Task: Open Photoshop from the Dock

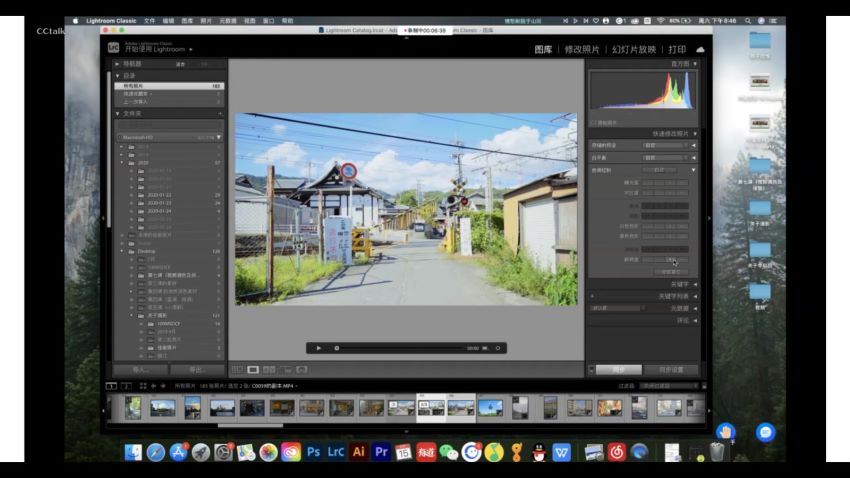Action: (x=313, y=452)
